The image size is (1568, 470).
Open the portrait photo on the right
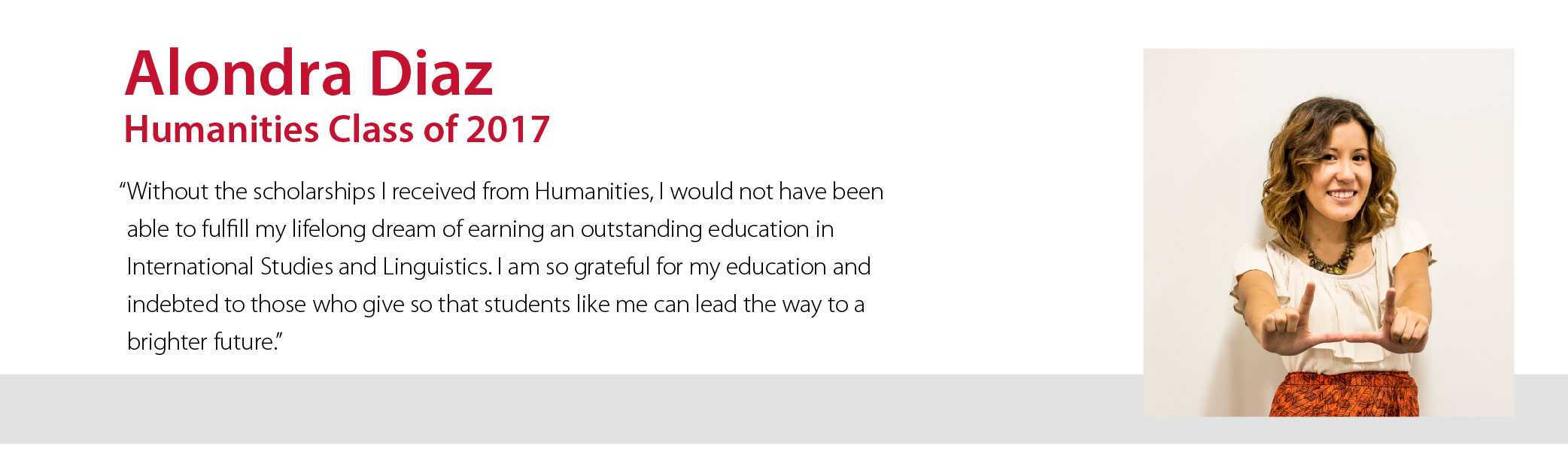[1328, 232]
